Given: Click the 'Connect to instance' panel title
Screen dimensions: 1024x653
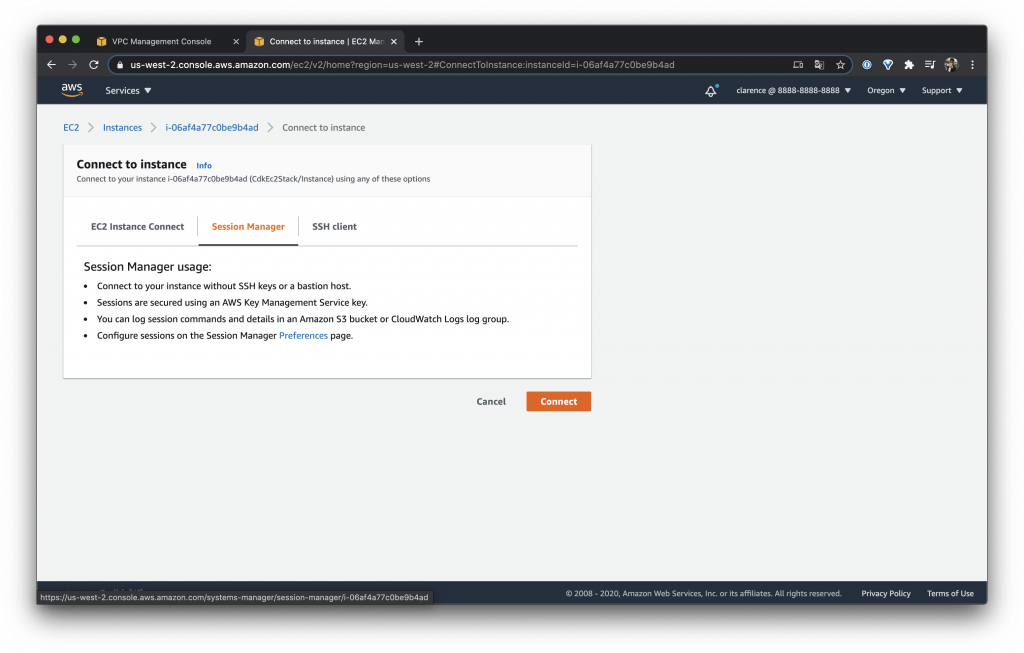Looking at the screenshot, I should pyautogui.click(x=131, y=164).
